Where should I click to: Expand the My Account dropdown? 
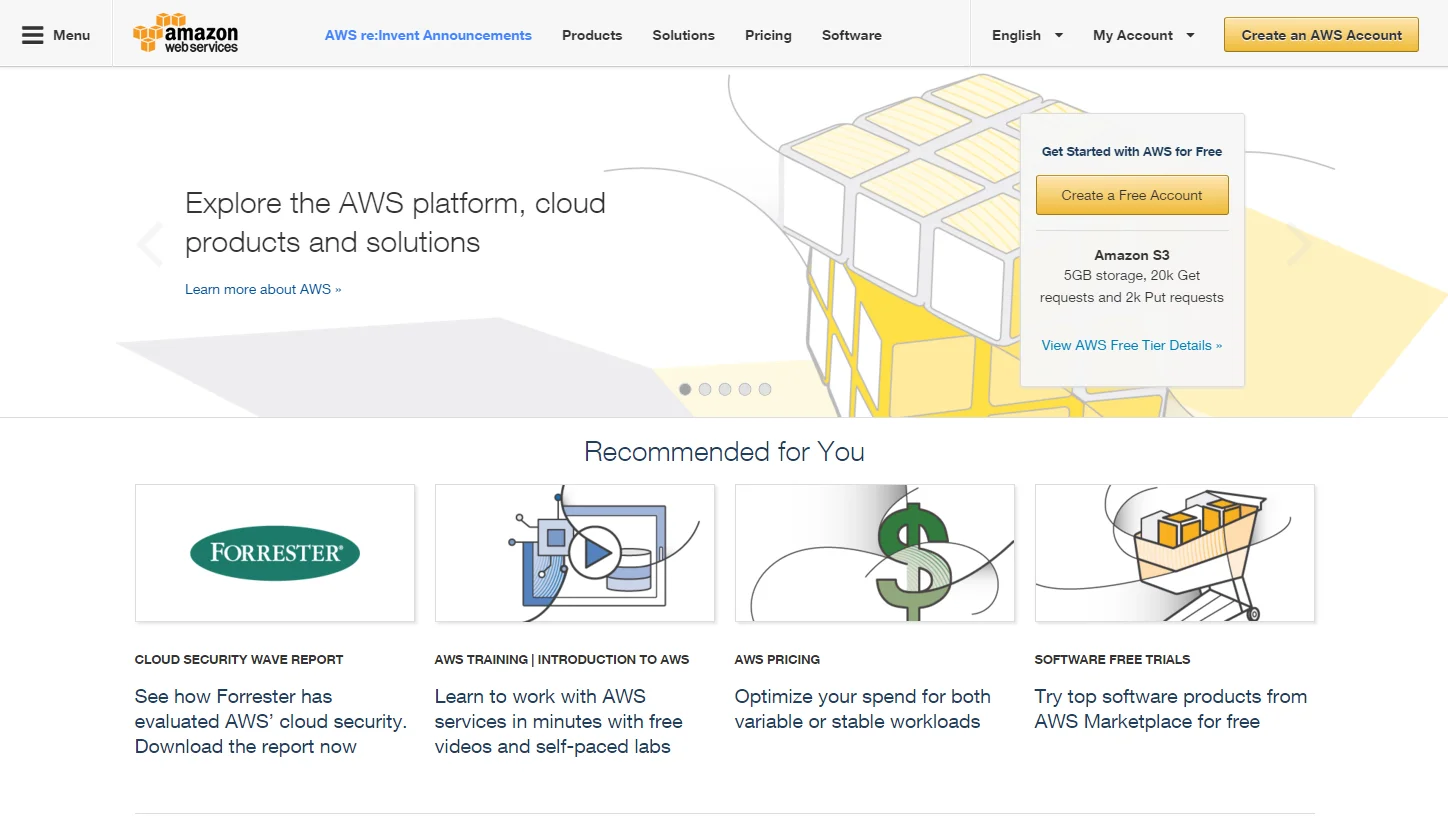[x=1143, y=35]
